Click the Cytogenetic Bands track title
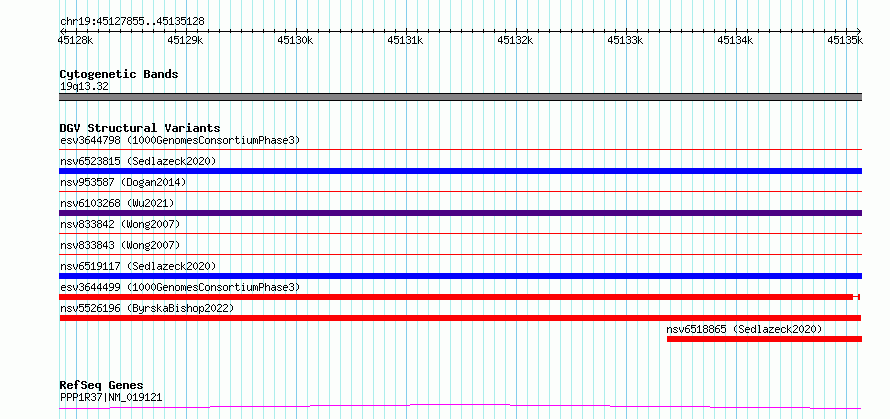 tap(119, 74)
